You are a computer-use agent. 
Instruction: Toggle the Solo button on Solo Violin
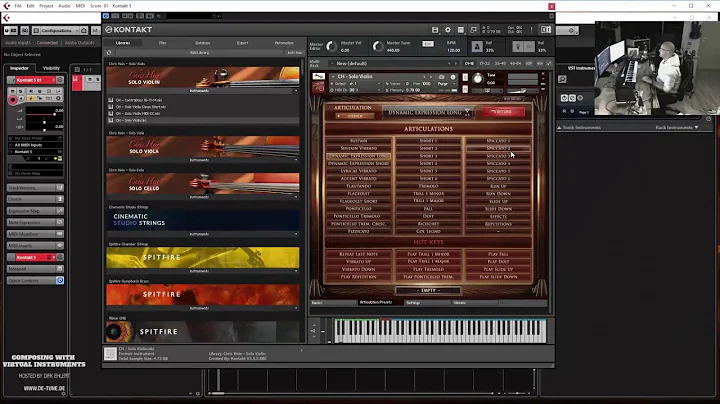(x=465, y=78)
